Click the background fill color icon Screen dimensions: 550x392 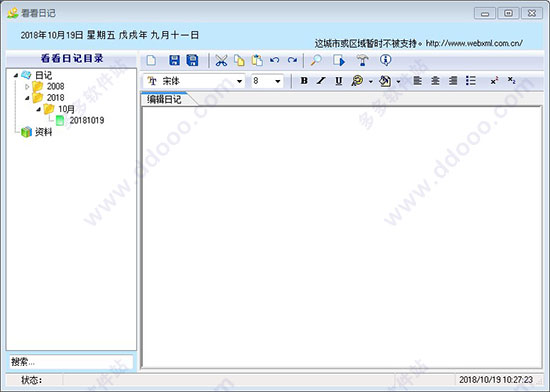(x=385, y=81)
